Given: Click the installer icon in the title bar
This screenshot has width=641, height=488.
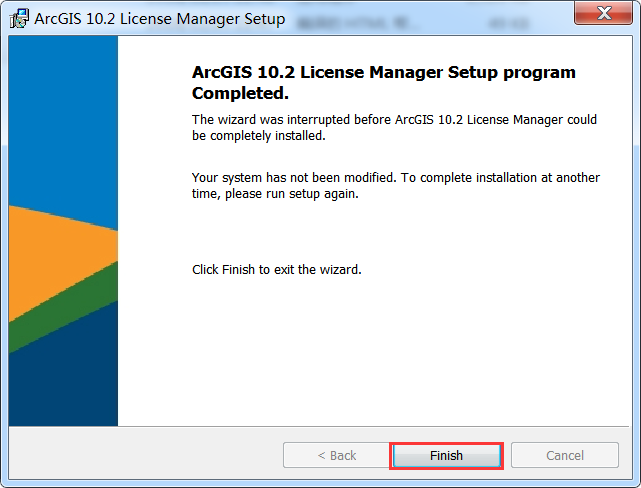Looking at the screenshot, I should click(x=19, y=19).
